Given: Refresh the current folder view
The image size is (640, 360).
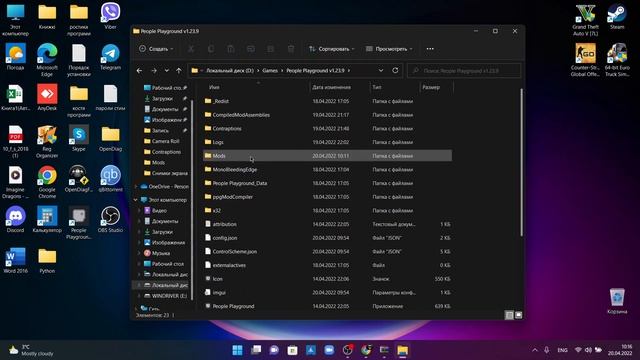Looking at the screenshot, I should (395, 70).
